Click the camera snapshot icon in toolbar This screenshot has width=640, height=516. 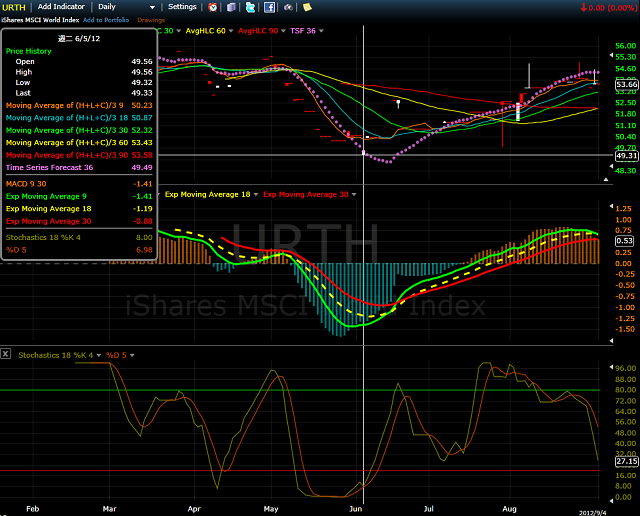tap(288, 7)
